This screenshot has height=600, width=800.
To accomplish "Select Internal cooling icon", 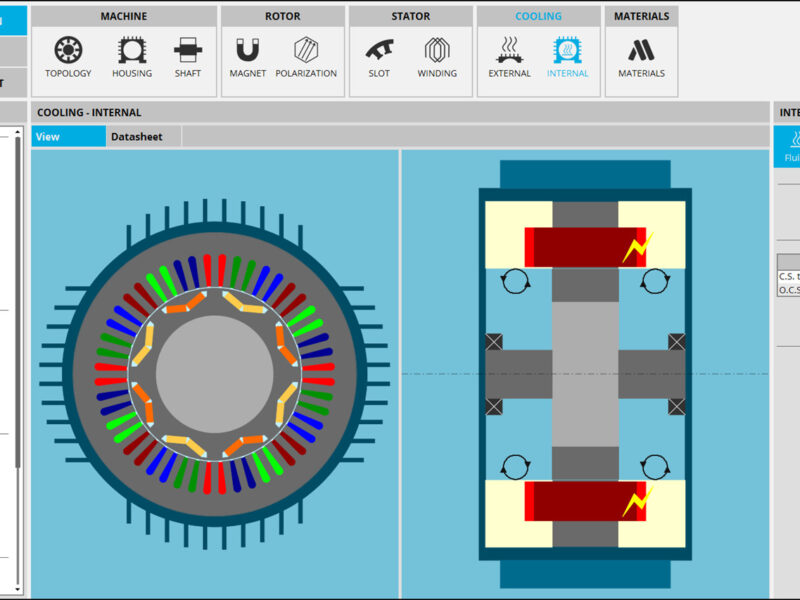I will pos(567,57).
